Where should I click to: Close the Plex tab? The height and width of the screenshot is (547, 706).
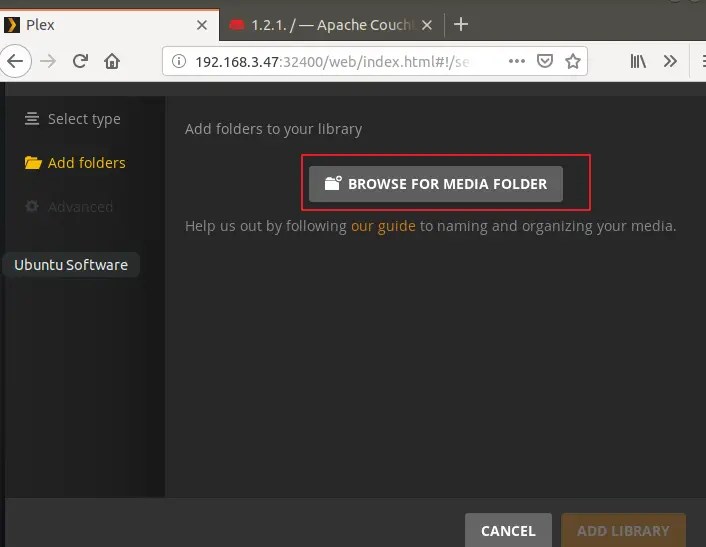coord(202,25)
